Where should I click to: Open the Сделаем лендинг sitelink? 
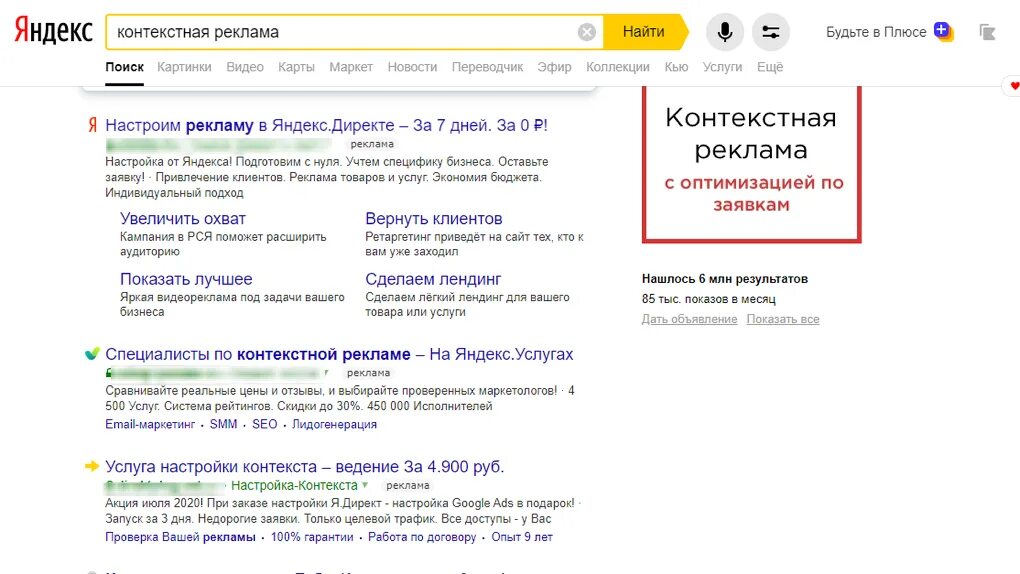(433, 279)
